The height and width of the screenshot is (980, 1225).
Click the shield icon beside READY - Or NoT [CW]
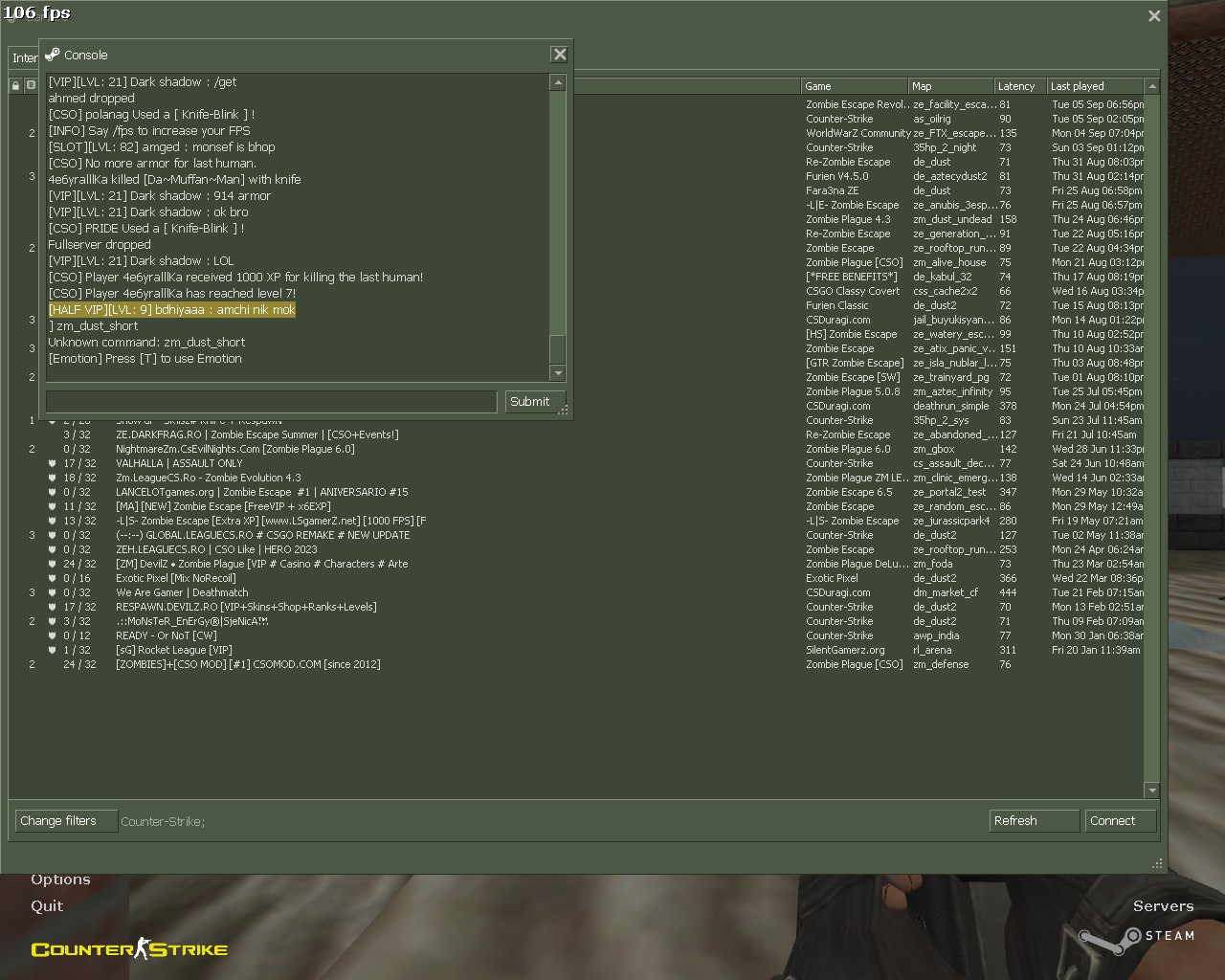(x=53, y=635)
